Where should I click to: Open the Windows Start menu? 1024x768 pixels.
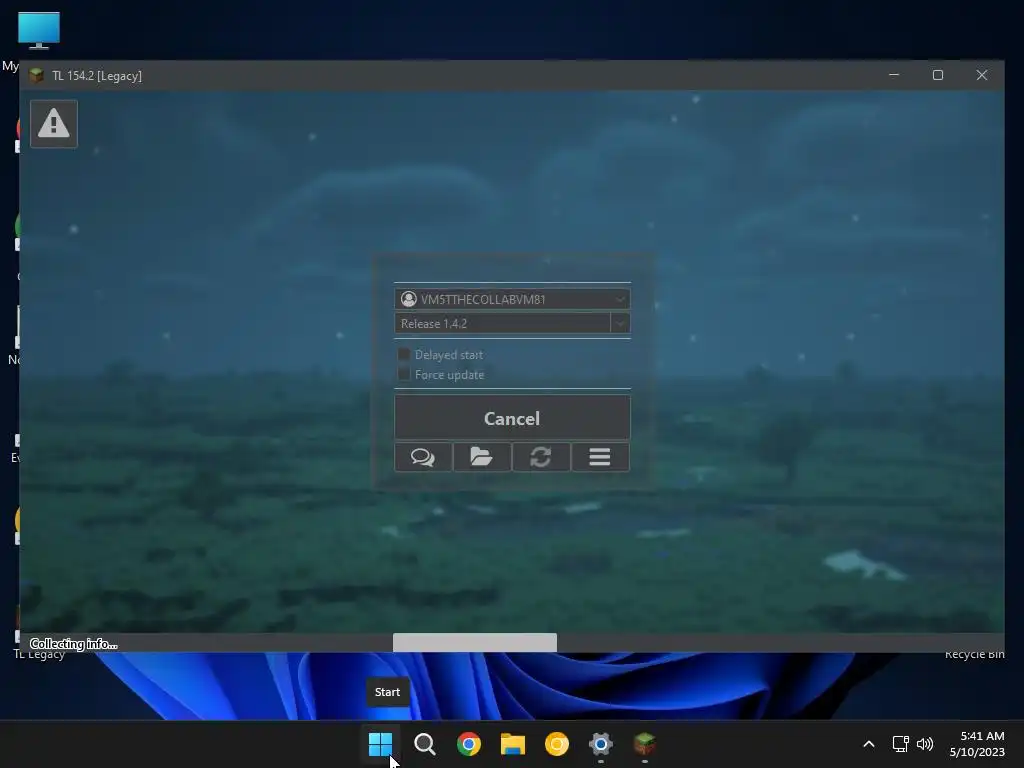pos(380,744)
